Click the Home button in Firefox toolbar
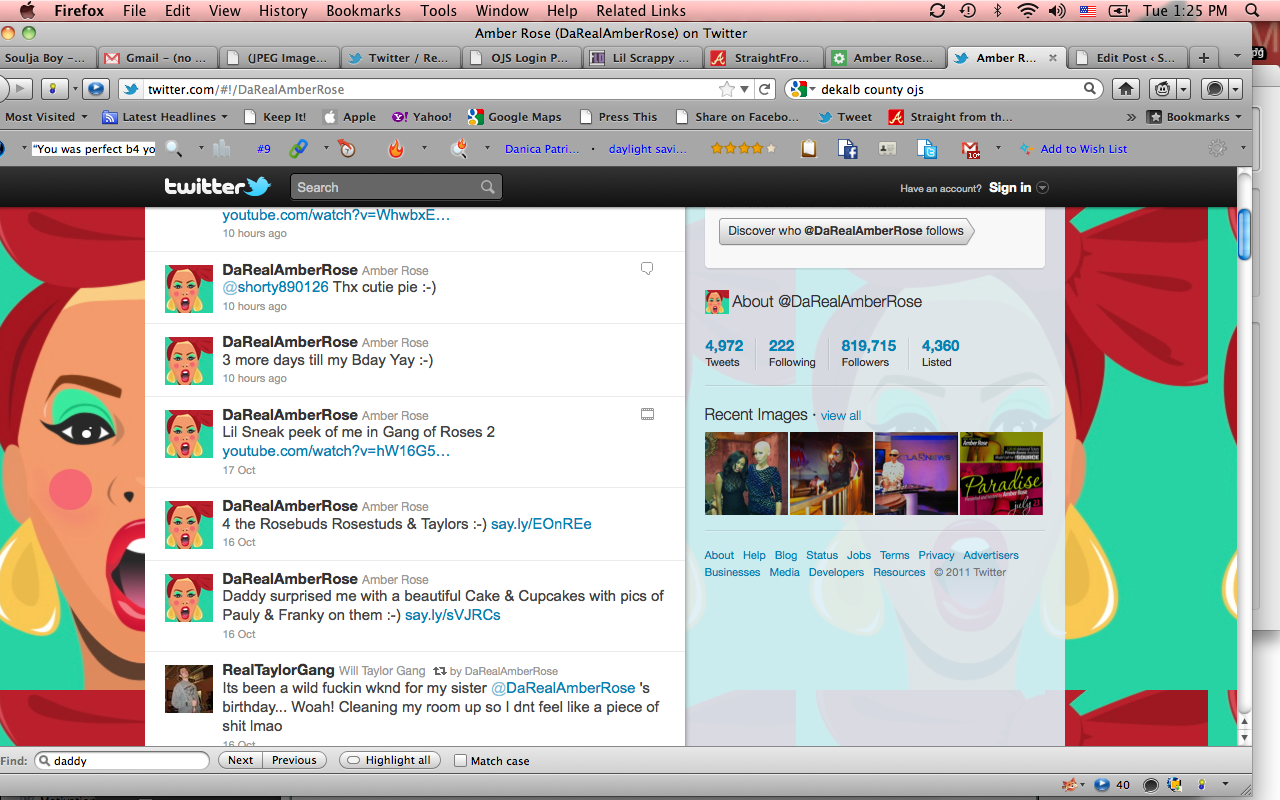 point(1126,89)
